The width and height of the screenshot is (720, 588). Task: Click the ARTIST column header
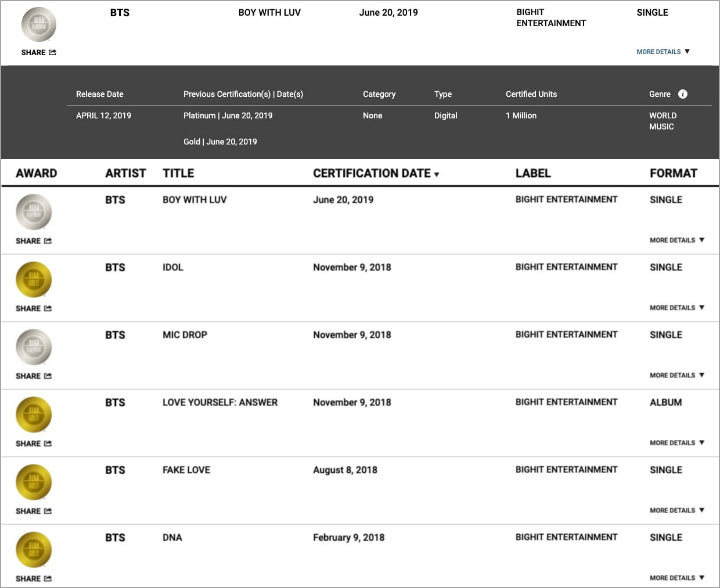125,173
